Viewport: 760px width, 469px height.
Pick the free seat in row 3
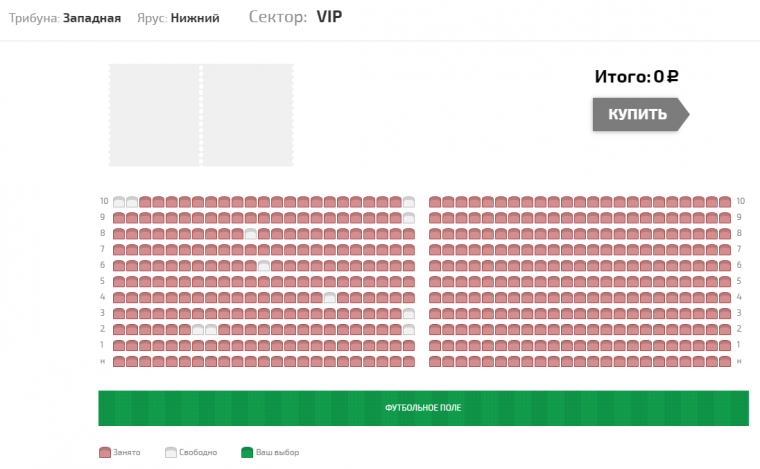pos(409,313)
